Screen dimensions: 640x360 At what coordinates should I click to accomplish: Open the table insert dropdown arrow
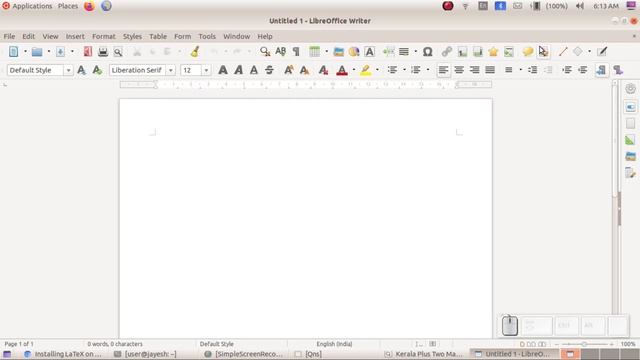(327, 51)
